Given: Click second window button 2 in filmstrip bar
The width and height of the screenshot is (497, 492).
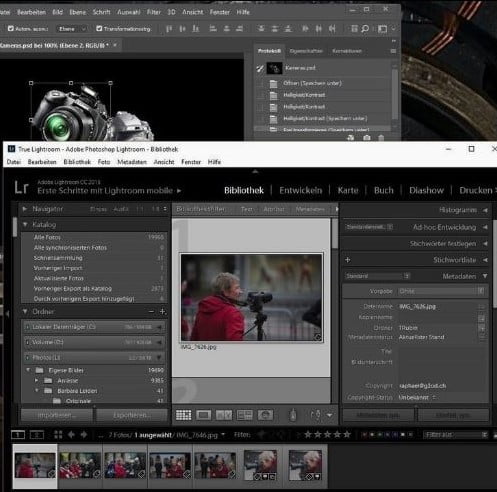Looking at the screenshot, I should coord(37,435).
